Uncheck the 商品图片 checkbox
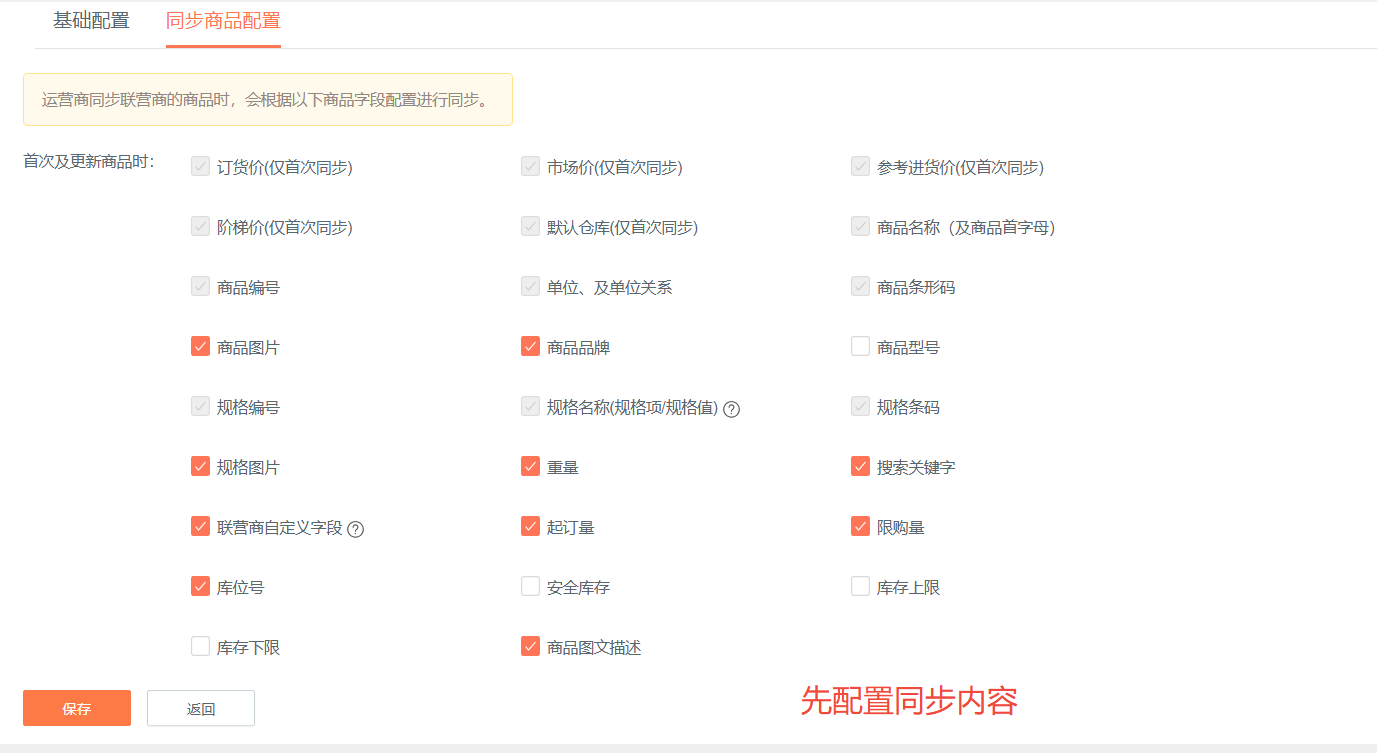1377x753 pixels. [200, 346]
